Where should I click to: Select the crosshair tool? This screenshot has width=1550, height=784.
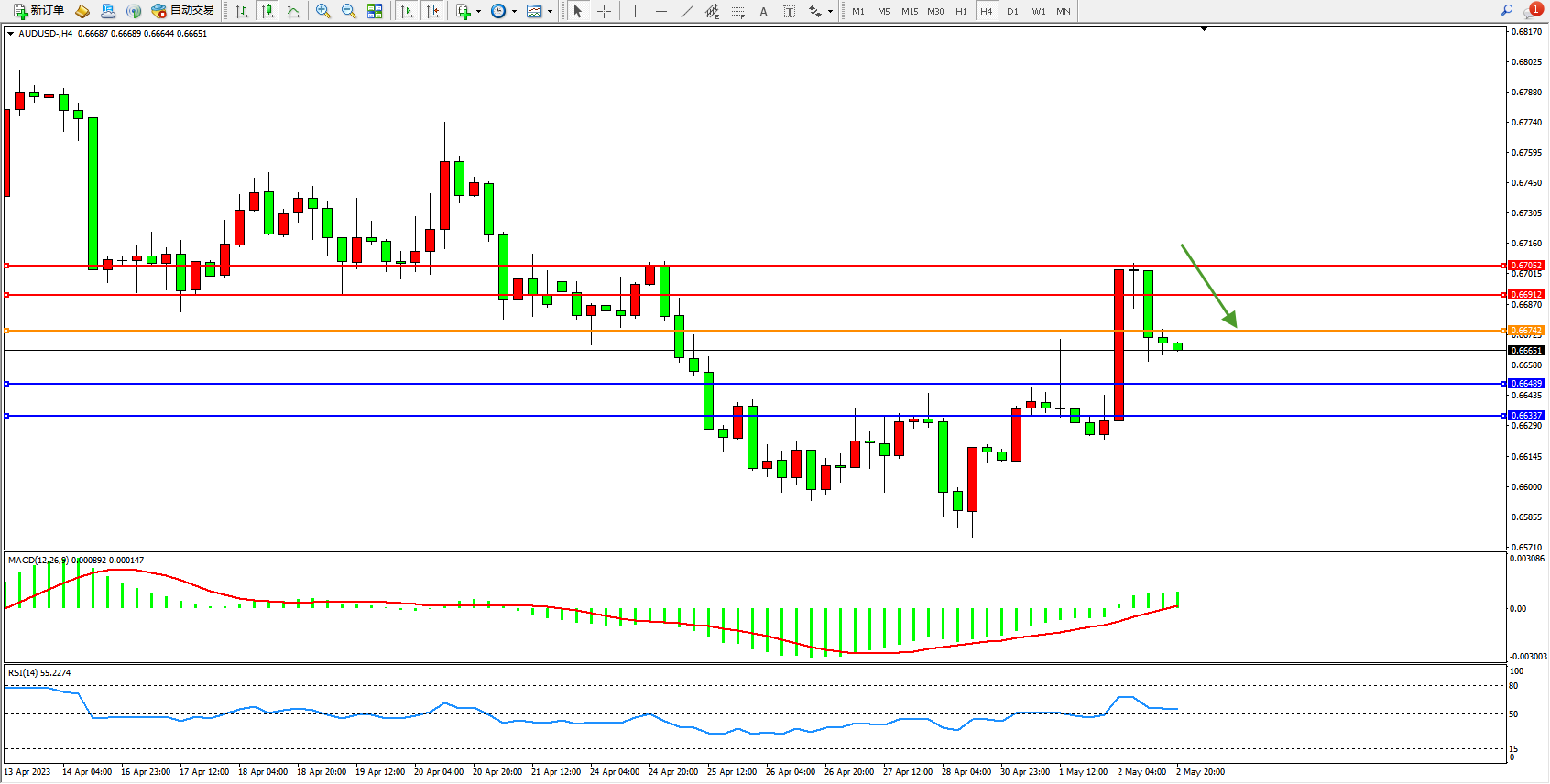tap(605, 11)
